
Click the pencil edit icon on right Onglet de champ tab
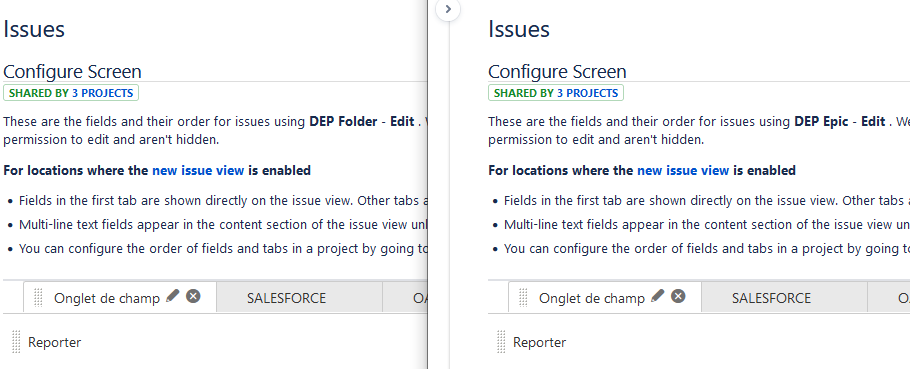point(658,296)
